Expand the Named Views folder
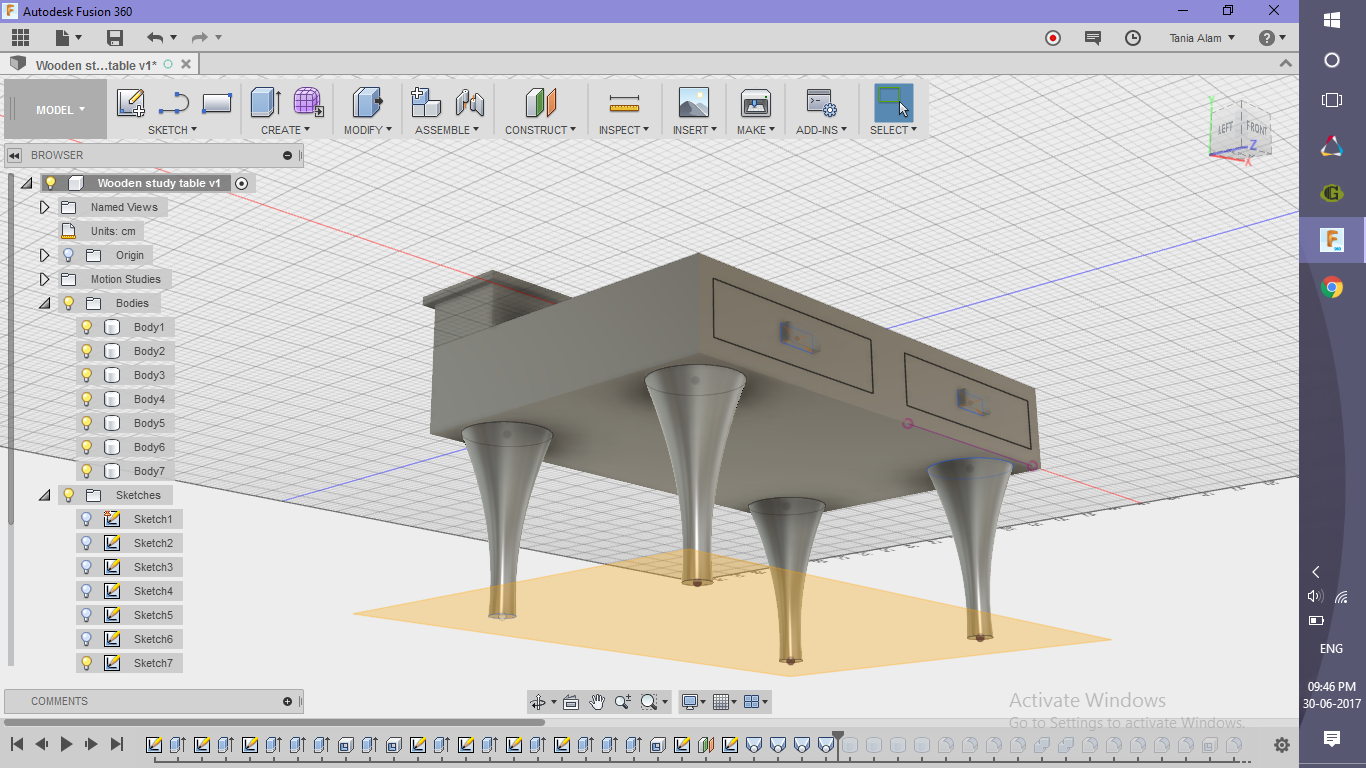Viewport: 1366px width, 768px height. 44,207
